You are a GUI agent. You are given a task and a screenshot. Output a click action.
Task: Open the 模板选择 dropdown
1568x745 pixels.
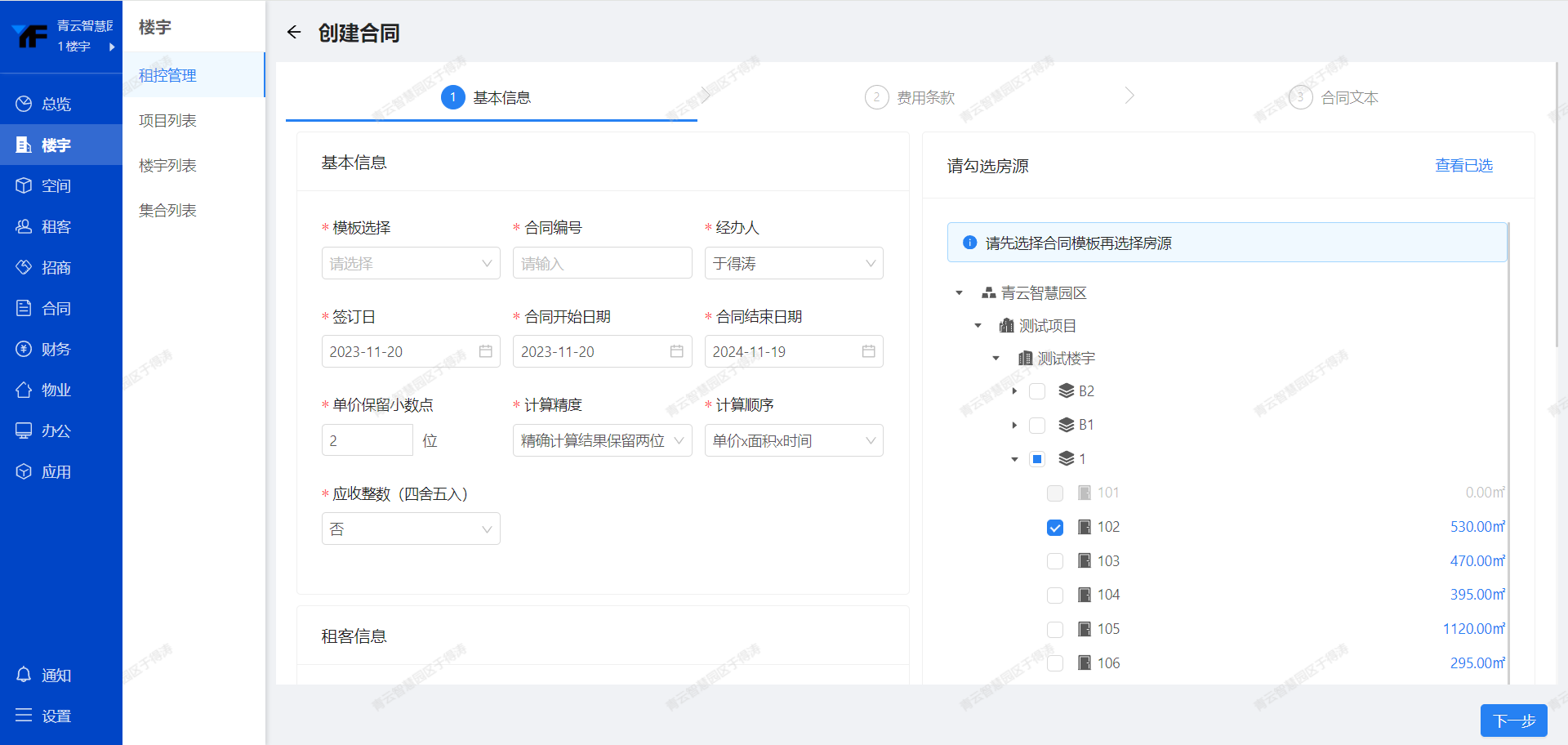(x=410, y=264)
